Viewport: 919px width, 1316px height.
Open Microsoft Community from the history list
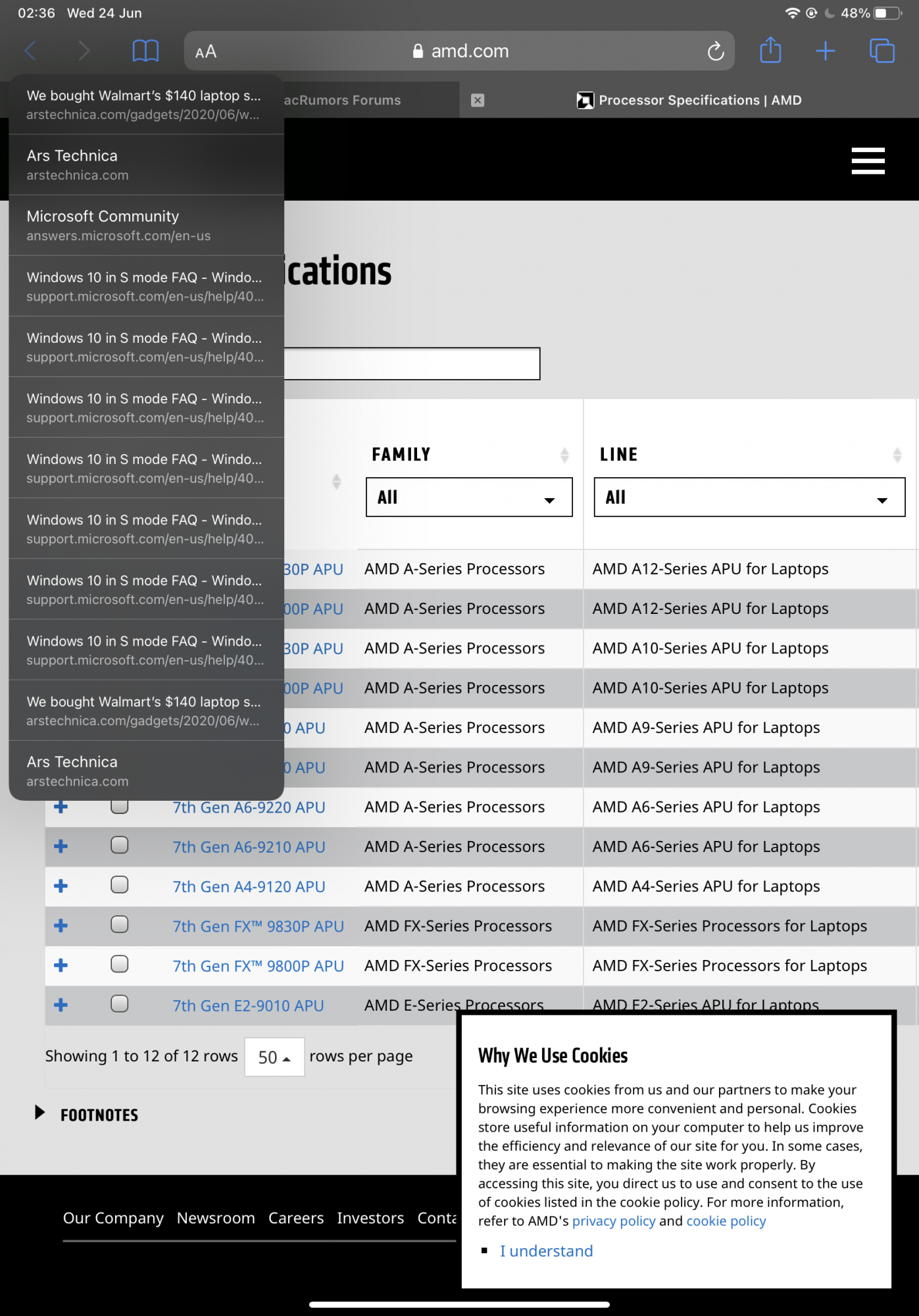[146, 225]
